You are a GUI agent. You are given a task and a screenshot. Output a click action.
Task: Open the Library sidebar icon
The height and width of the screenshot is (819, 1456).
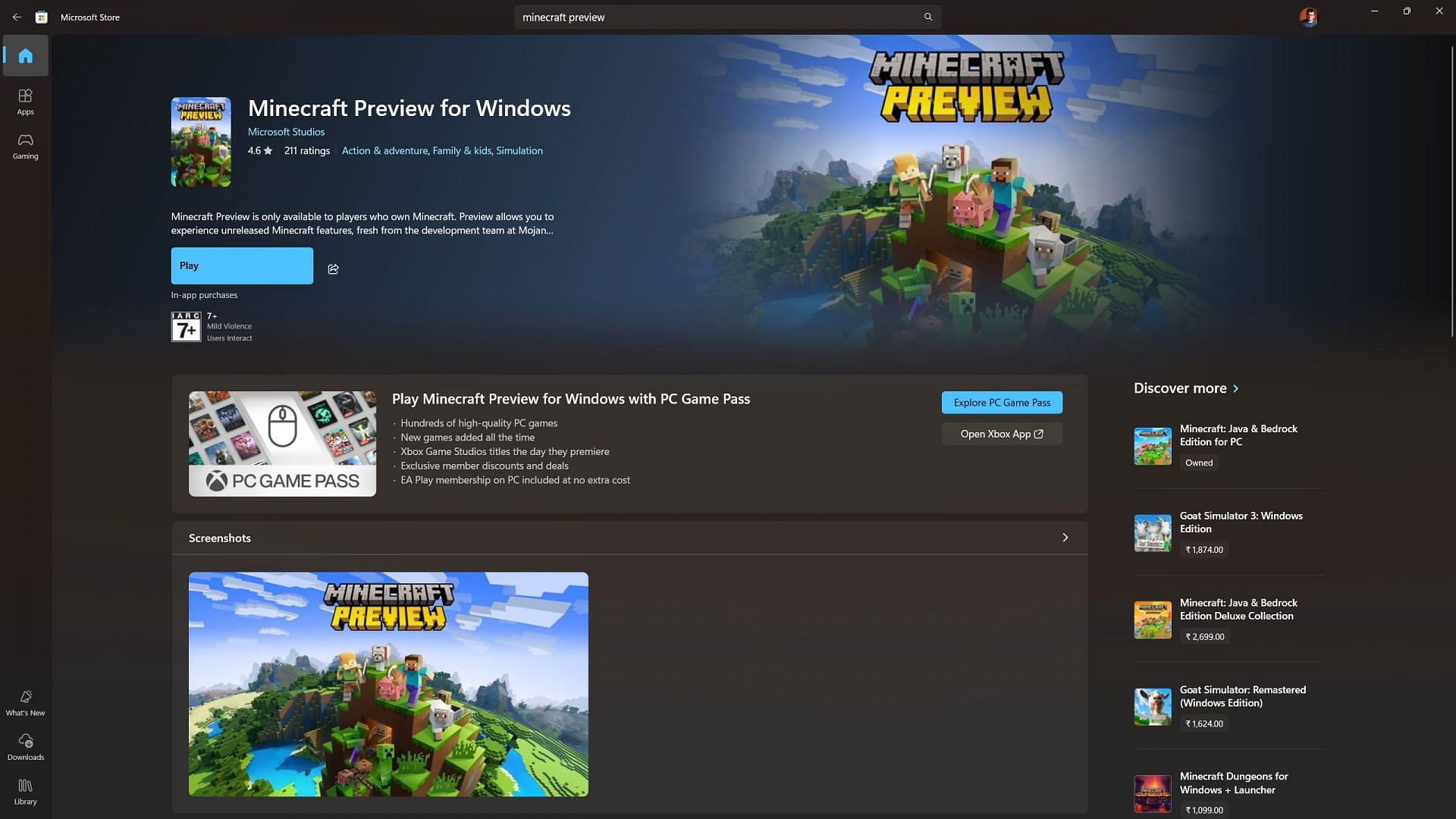pos(25,791)
